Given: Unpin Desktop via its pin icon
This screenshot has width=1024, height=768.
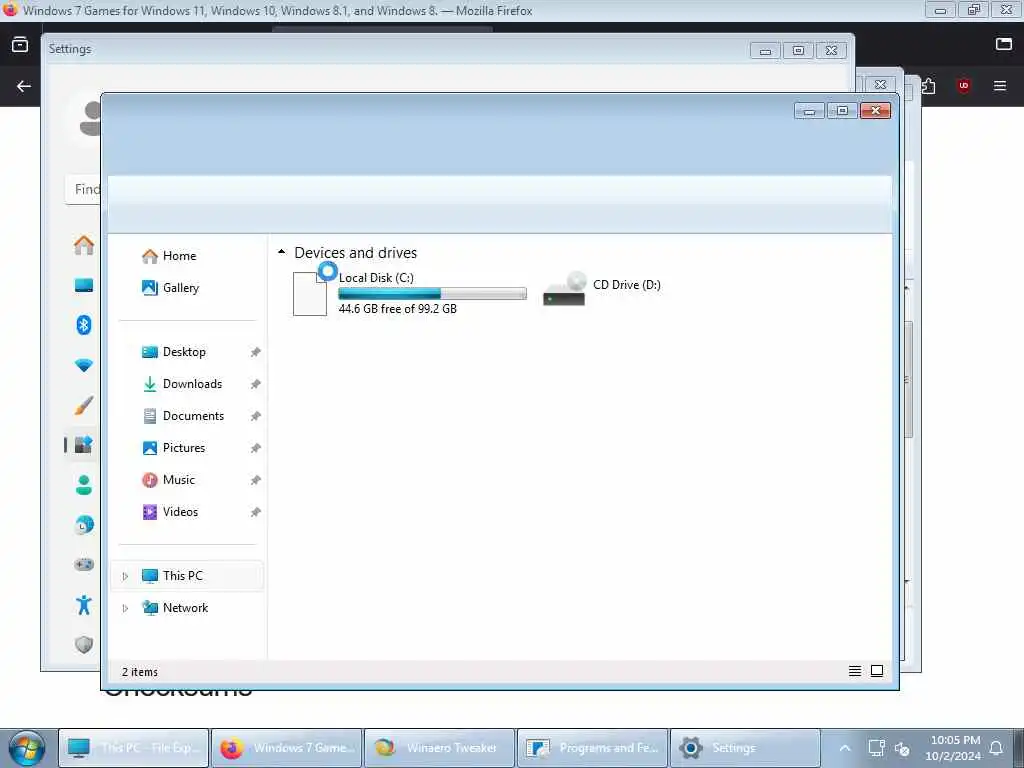Looking at the screenshot, I should click(x=255, y=352).
